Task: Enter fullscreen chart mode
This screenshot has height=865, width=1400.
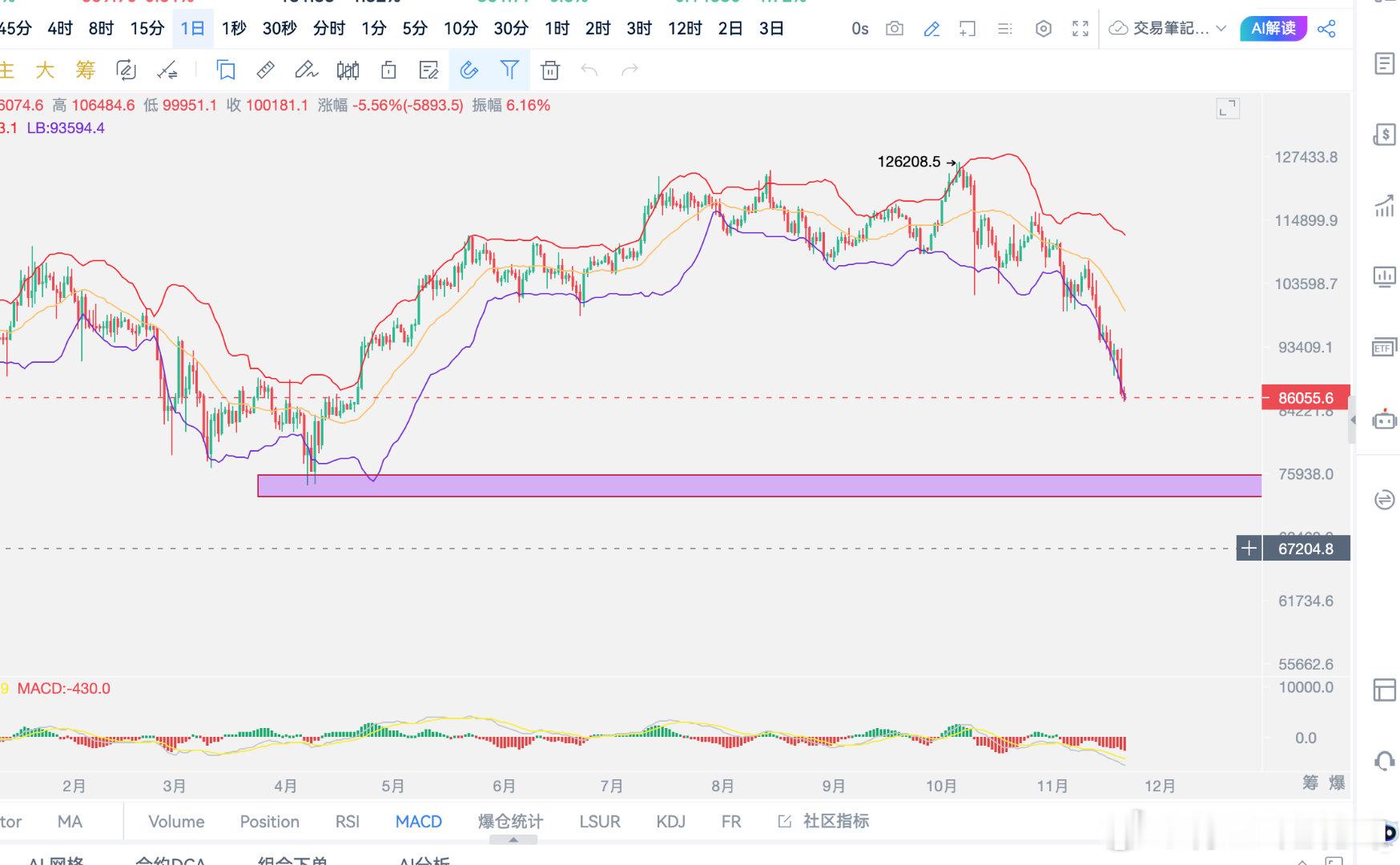Action: (1080, 29)
